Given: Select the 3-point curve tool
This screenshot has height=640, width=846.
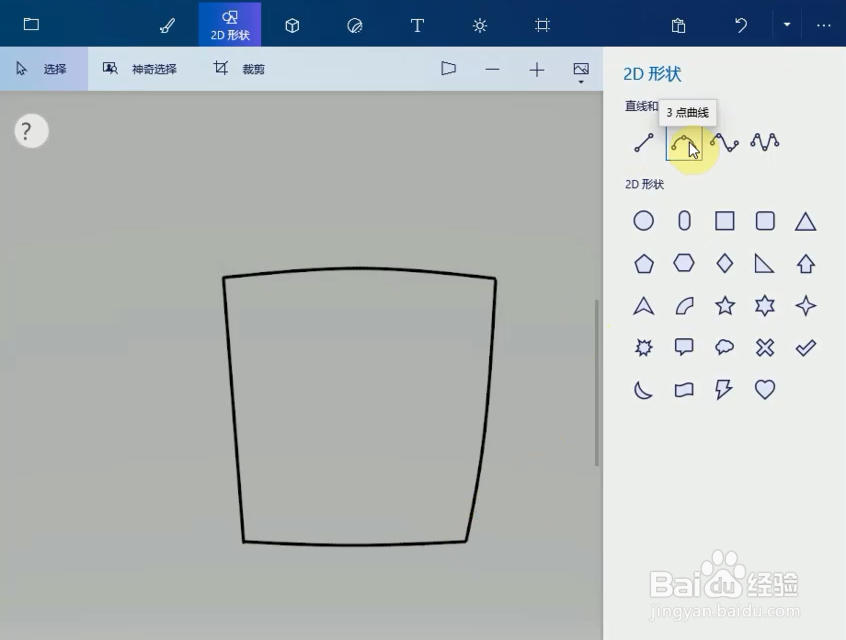Looking at the screenshot, I should click(x=685, y=143).
